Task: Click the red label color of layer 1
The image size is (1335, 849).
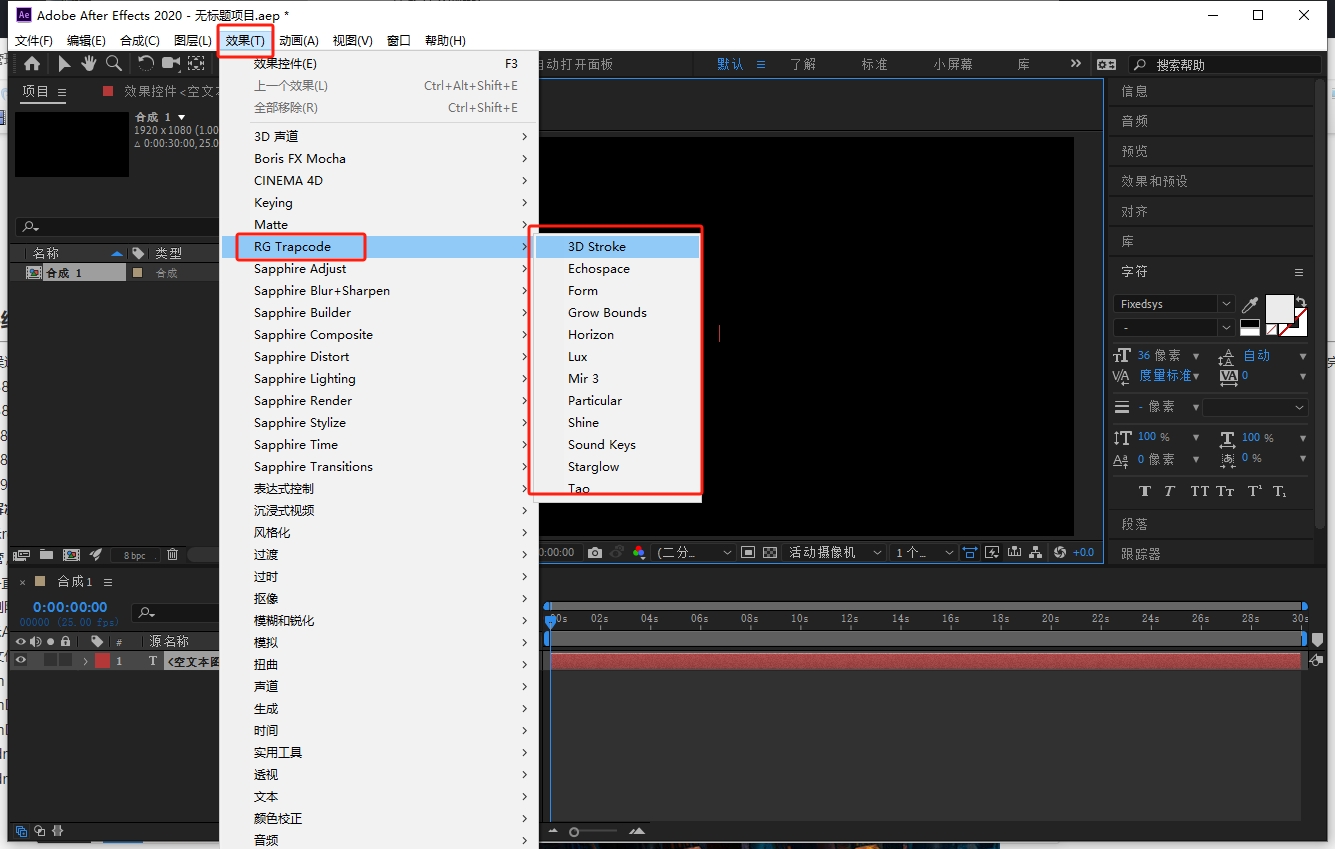Action: [102, 661]
